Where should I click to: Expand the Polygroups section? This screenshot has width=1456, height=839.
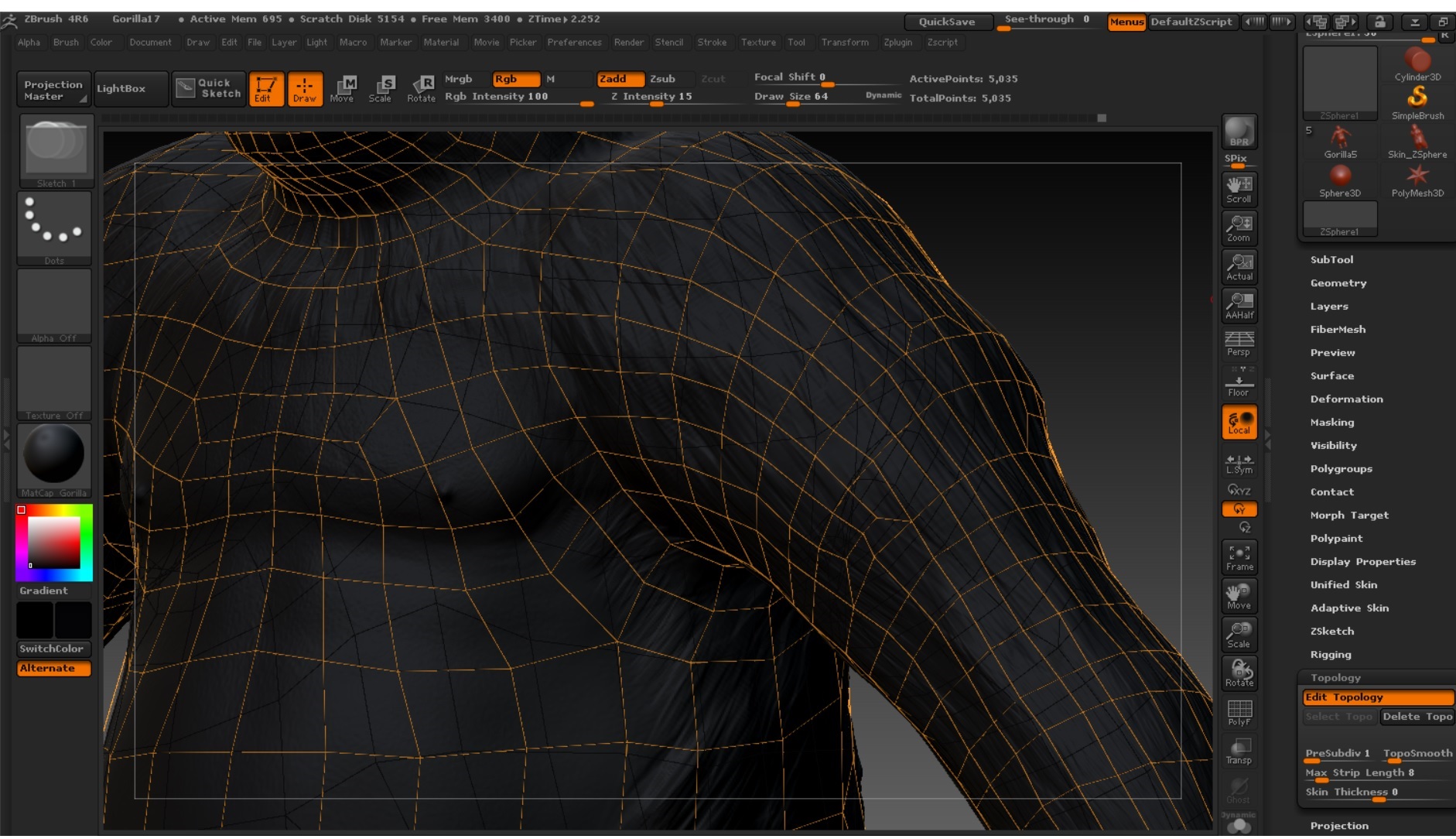click(1341, 469)
